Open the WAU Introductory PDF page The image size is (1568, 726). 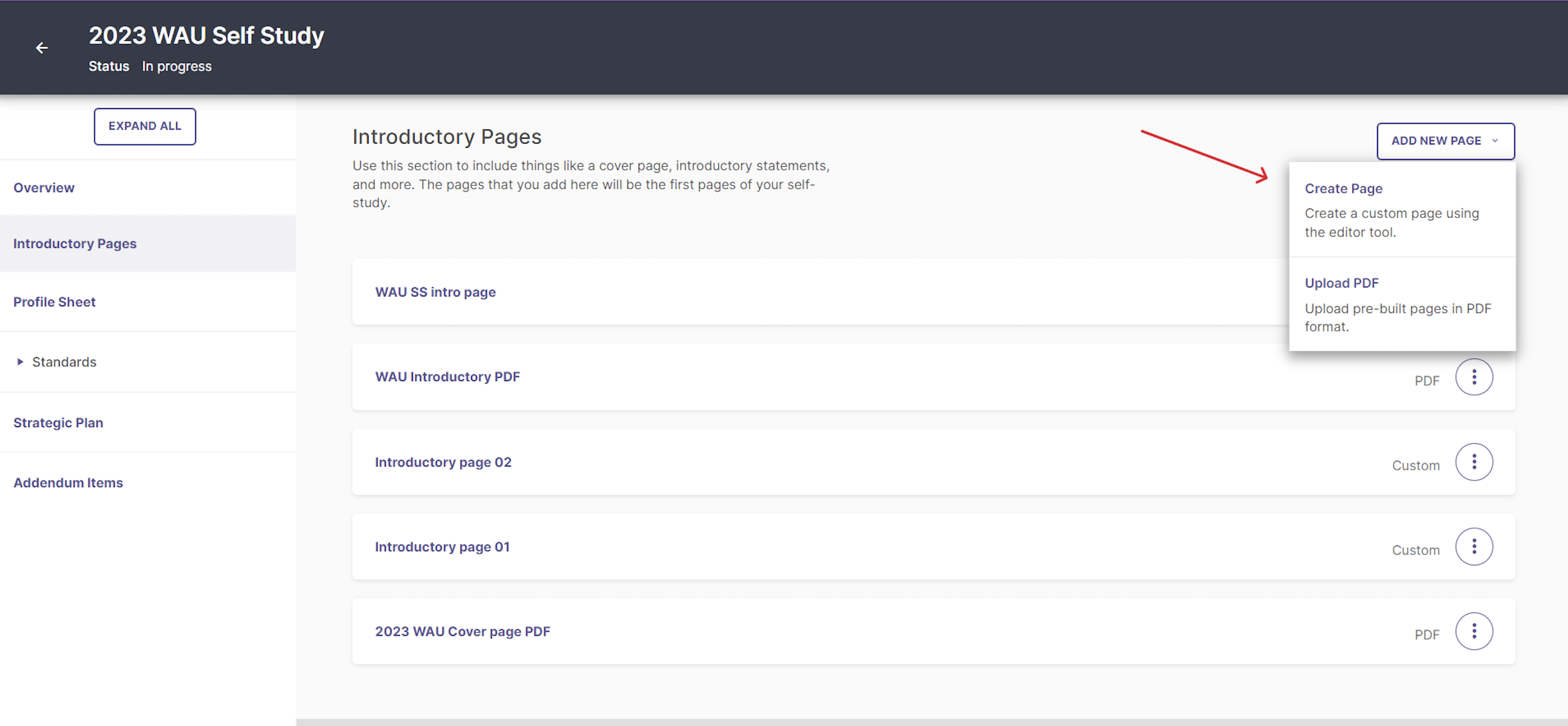click(x=448, y=376)
